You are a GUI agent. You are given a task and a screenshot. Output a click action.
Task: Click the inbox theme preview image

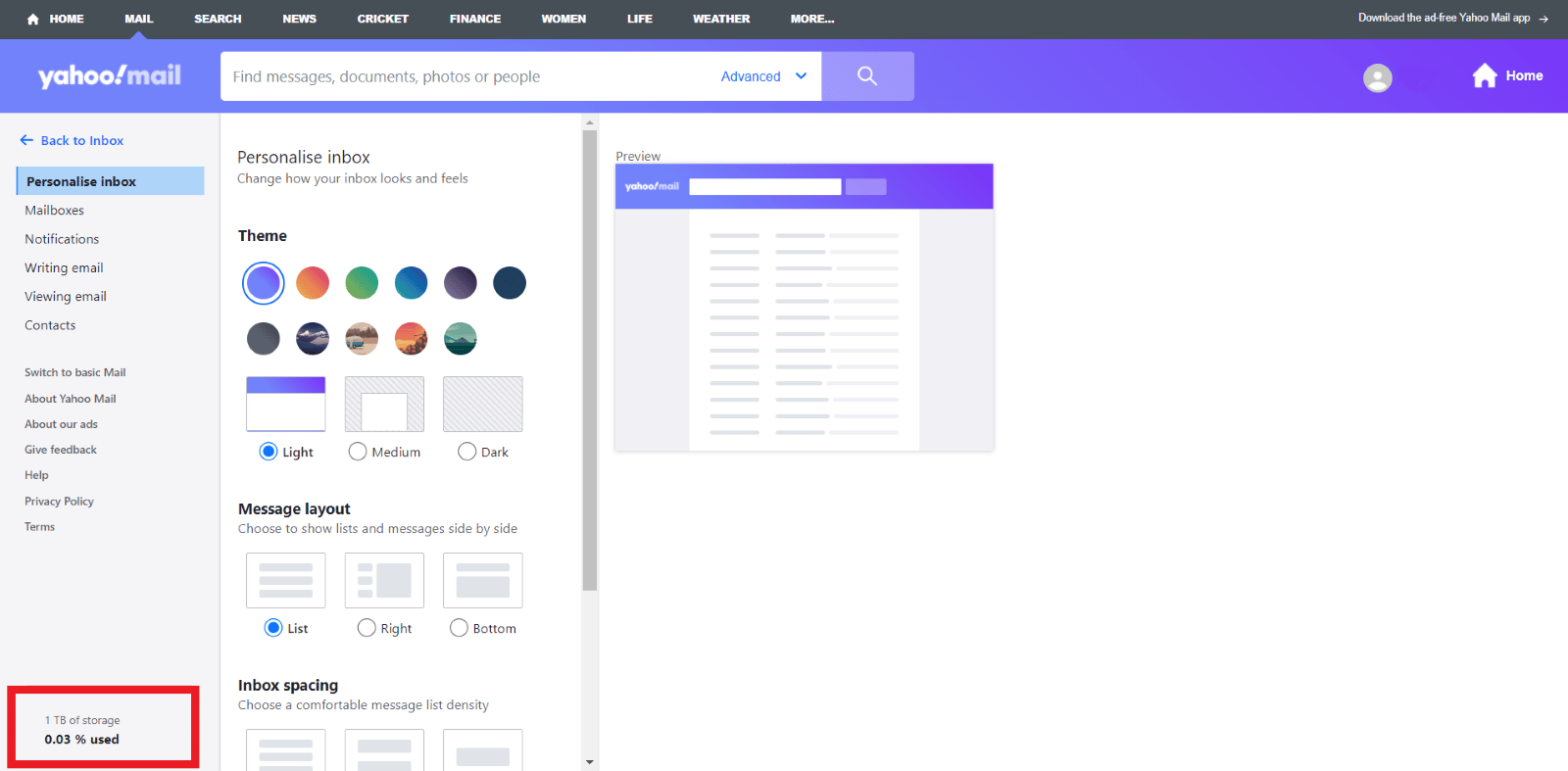[x=805, y=308]
